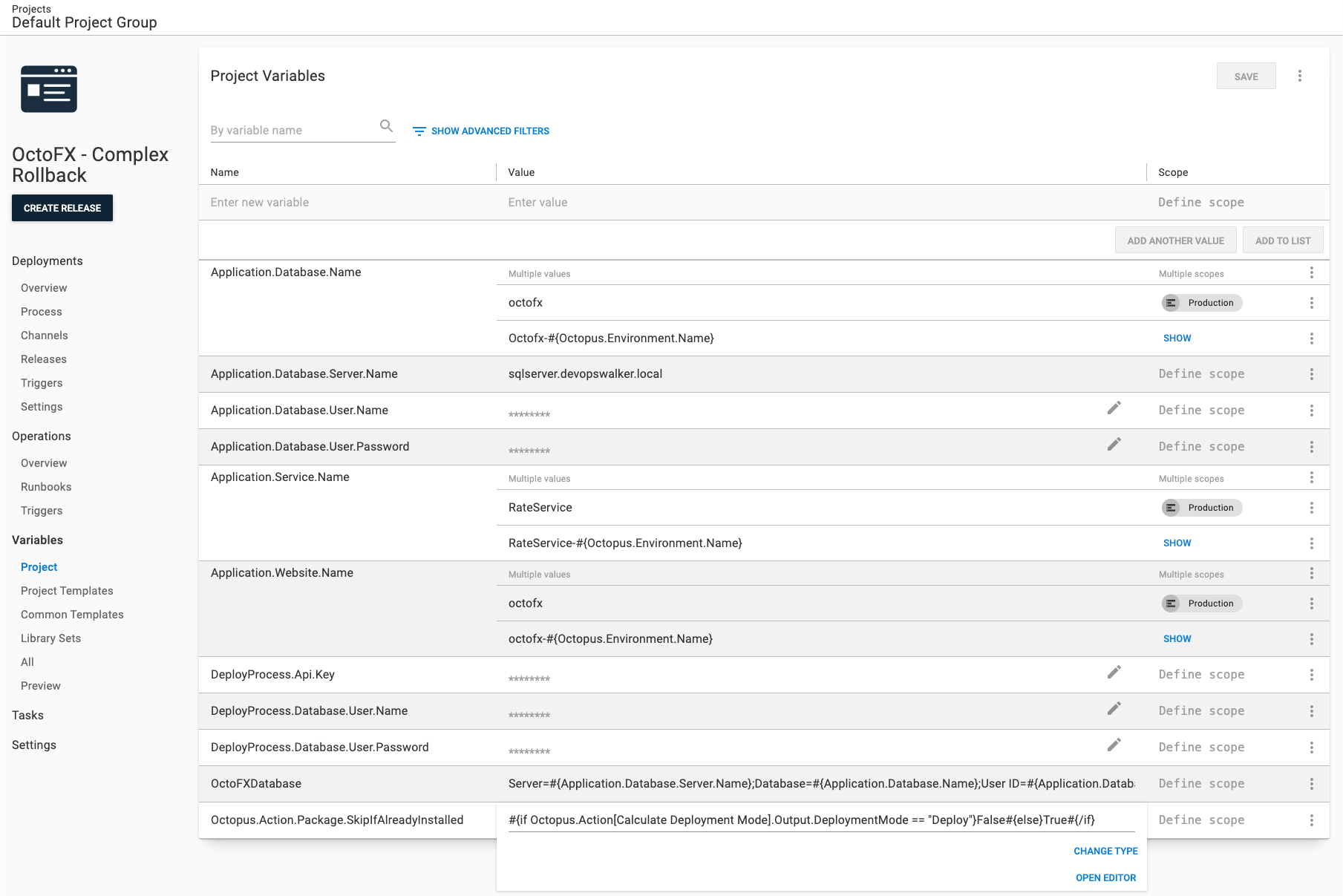1343x896 pixels.
Task: Click the search magnifier icon by variable name
Action: point(386,126)
